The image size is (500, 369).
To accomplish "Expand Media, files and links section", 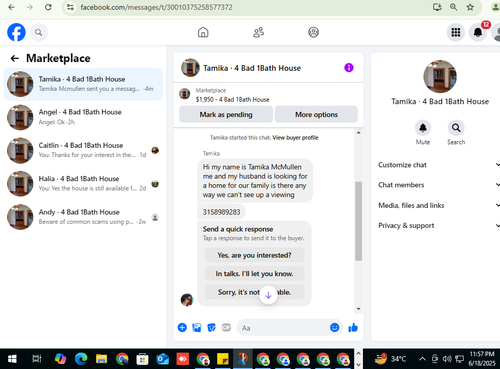I will pyautogui.click(x=439, y=205).
